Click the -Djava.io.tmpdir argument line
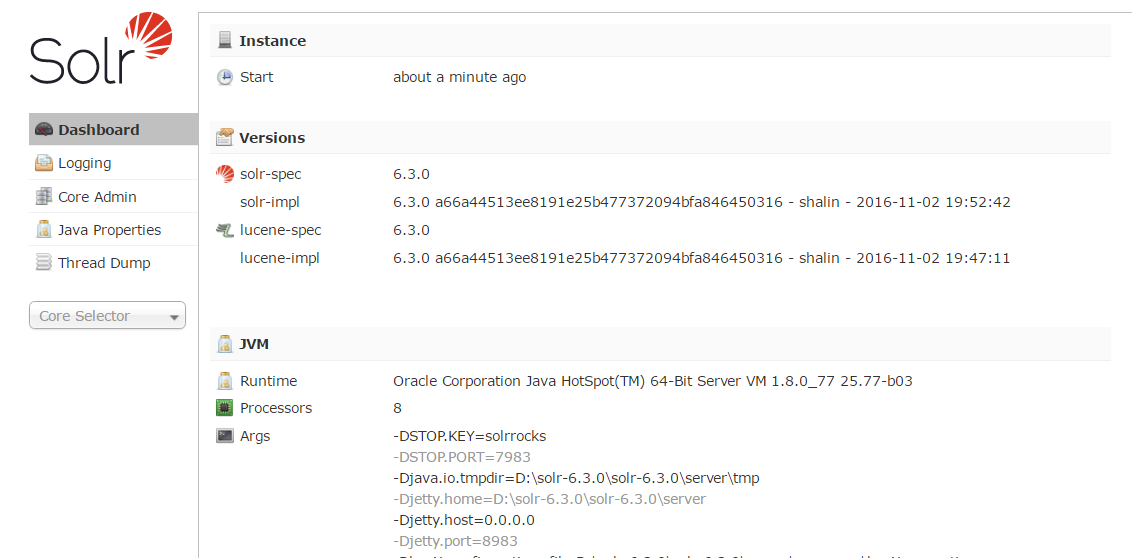 576,478
